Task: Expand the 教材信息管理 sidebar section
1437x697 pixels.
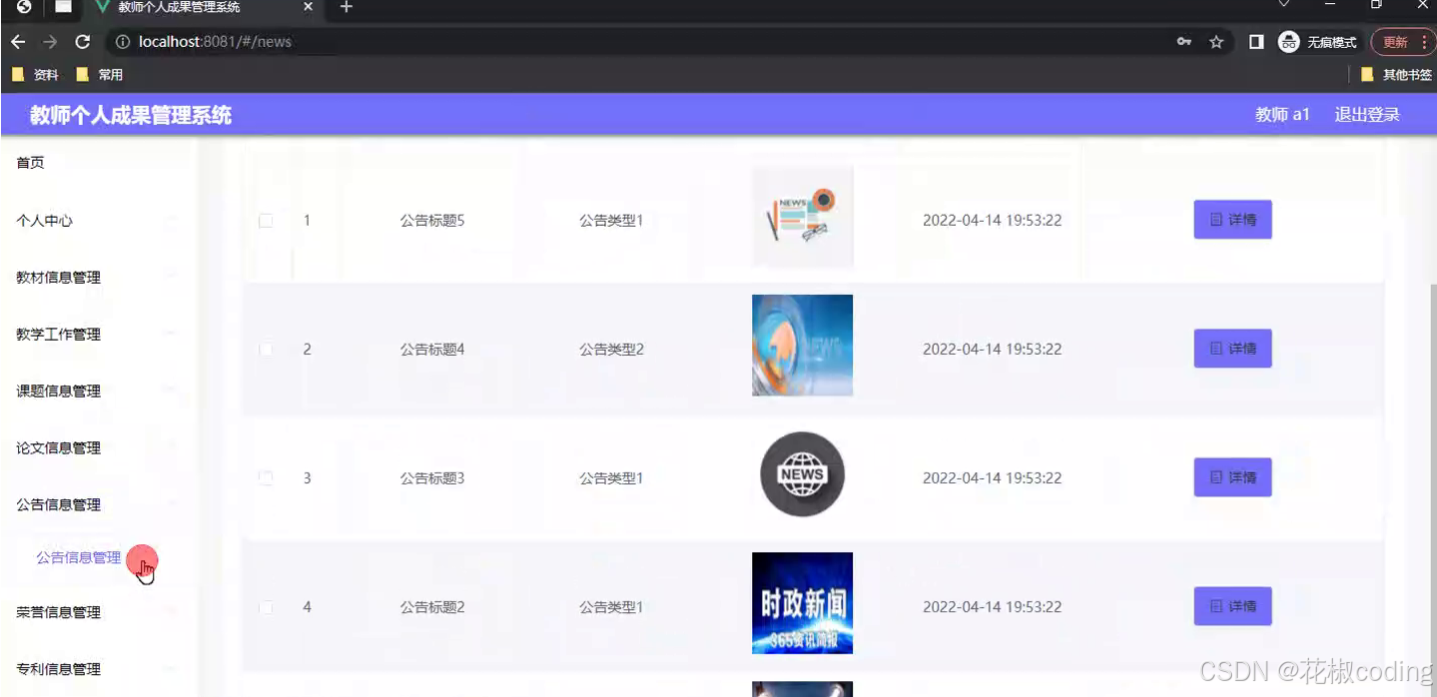Action: pos(57,277)
